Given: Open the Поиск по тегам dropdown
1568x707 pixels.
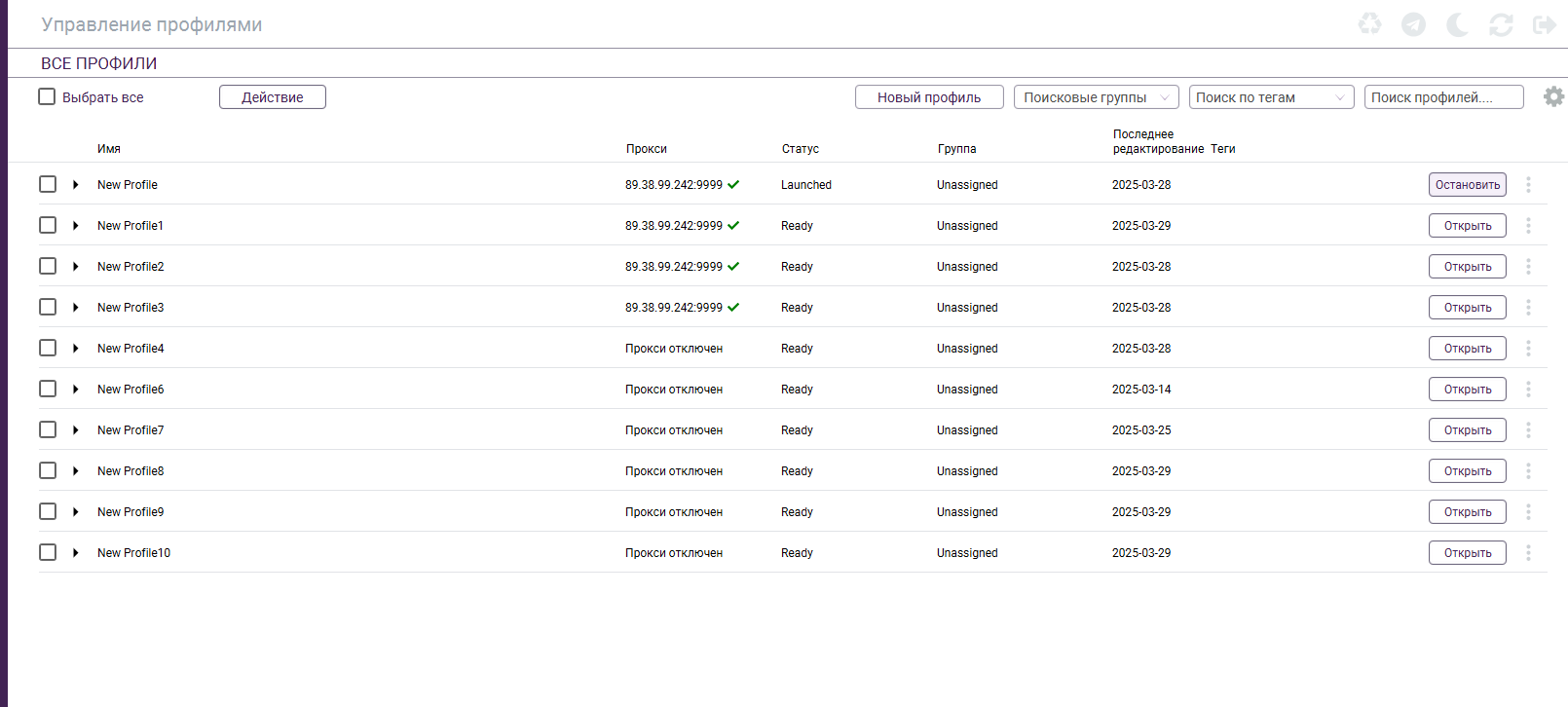Looking at the screenshot, I should (1272, 97).
